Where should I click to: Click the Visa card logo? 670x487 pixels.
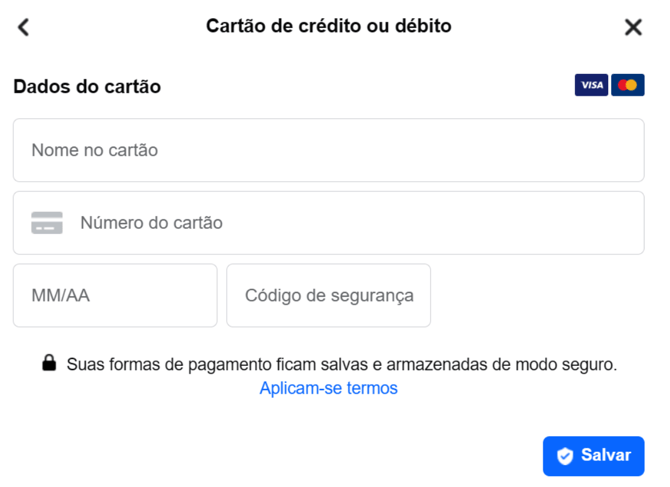pos(591,86)
